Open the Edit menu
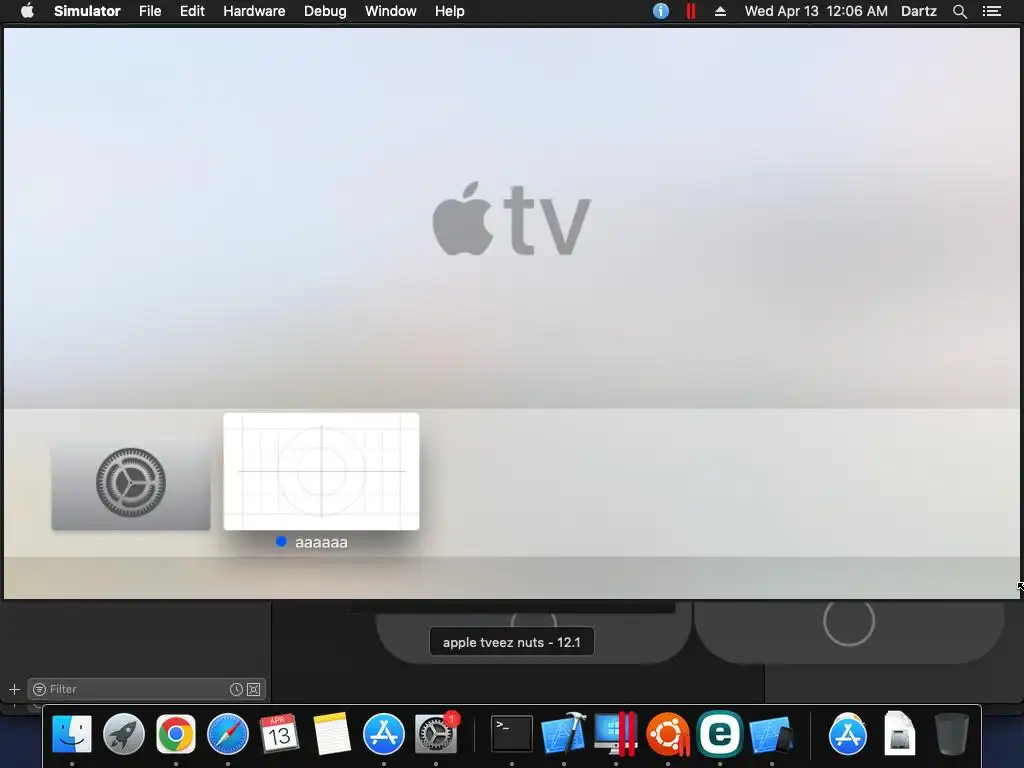 point(192,11)
